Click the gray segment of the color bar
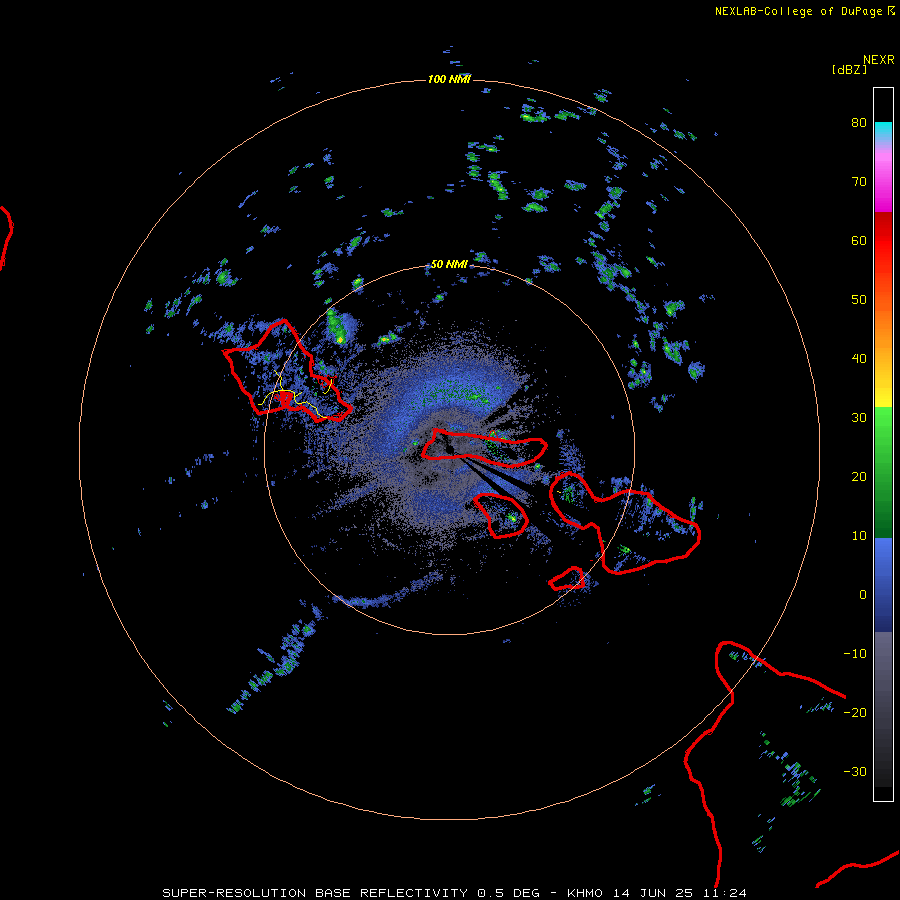900x900 pixels. pyautogui.click(x=883, y=666)
